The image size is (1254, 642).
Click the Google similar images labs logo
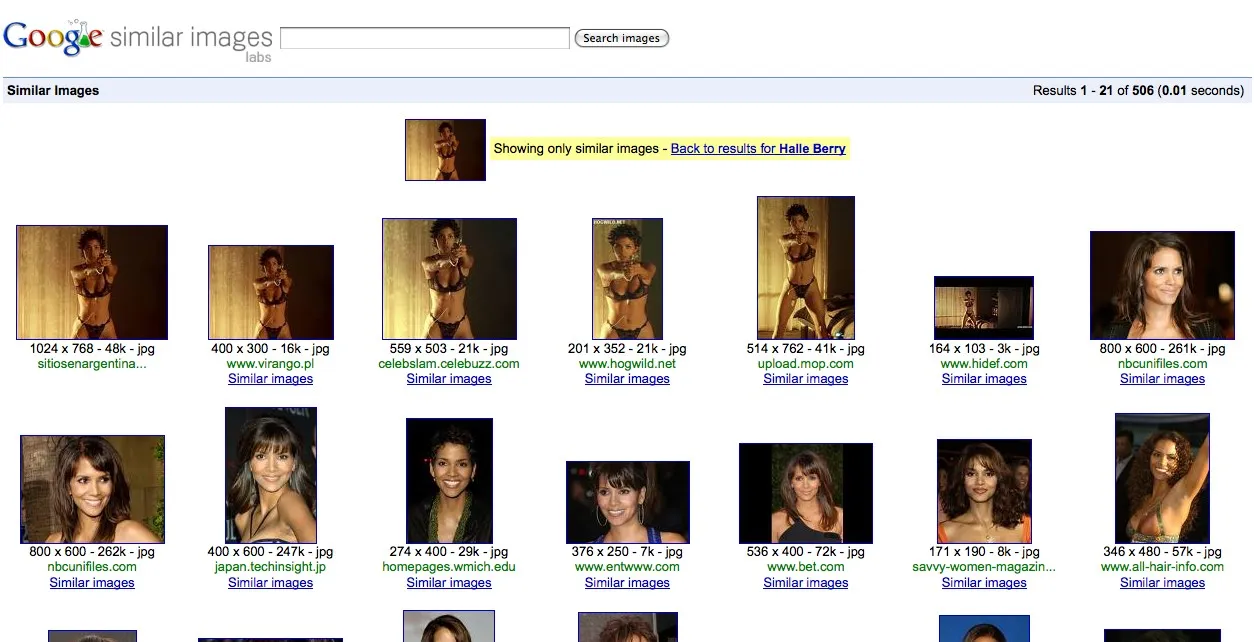click(x=138, y=39)
